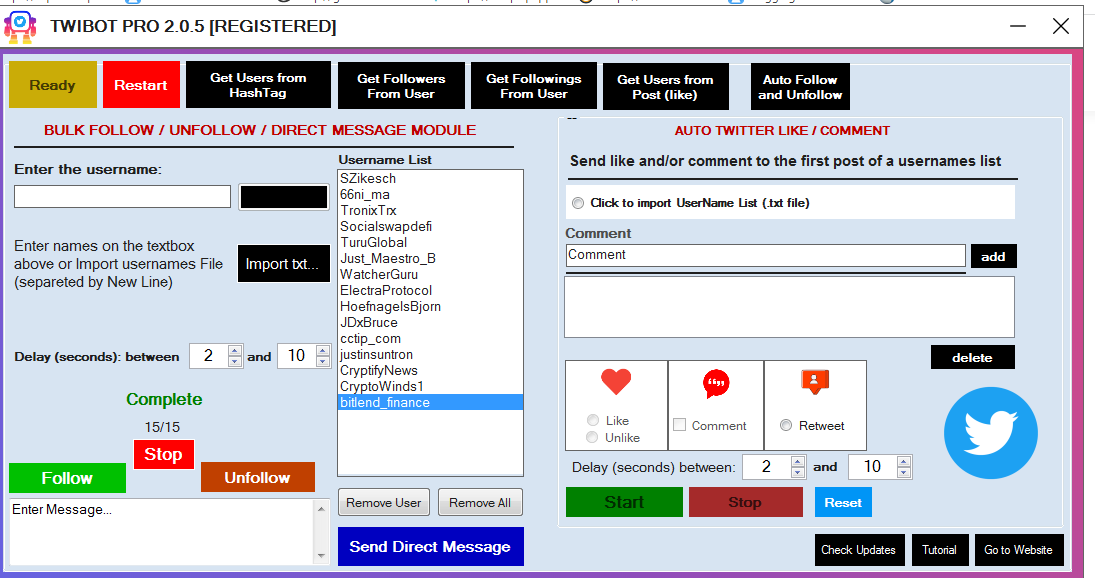1095x578 pixels.
Task: Click the red Stop button under Complete
Action: (163, 454)
